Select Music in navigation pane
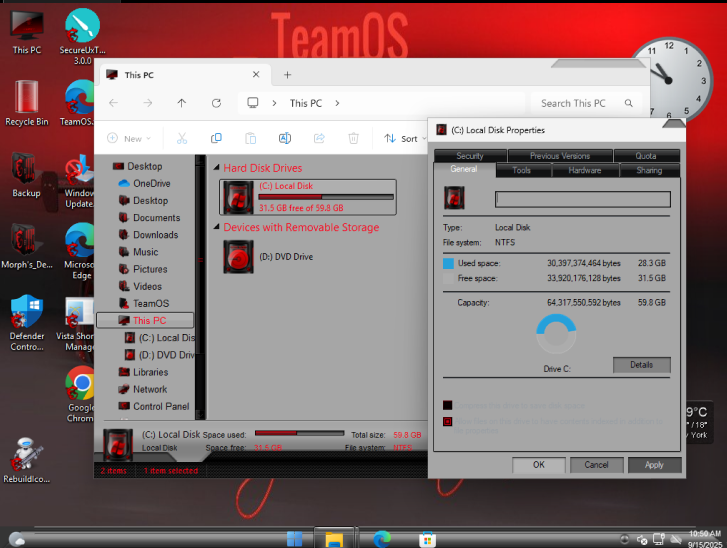The width and height of the screenshot is (727, 548). [139, 252]
